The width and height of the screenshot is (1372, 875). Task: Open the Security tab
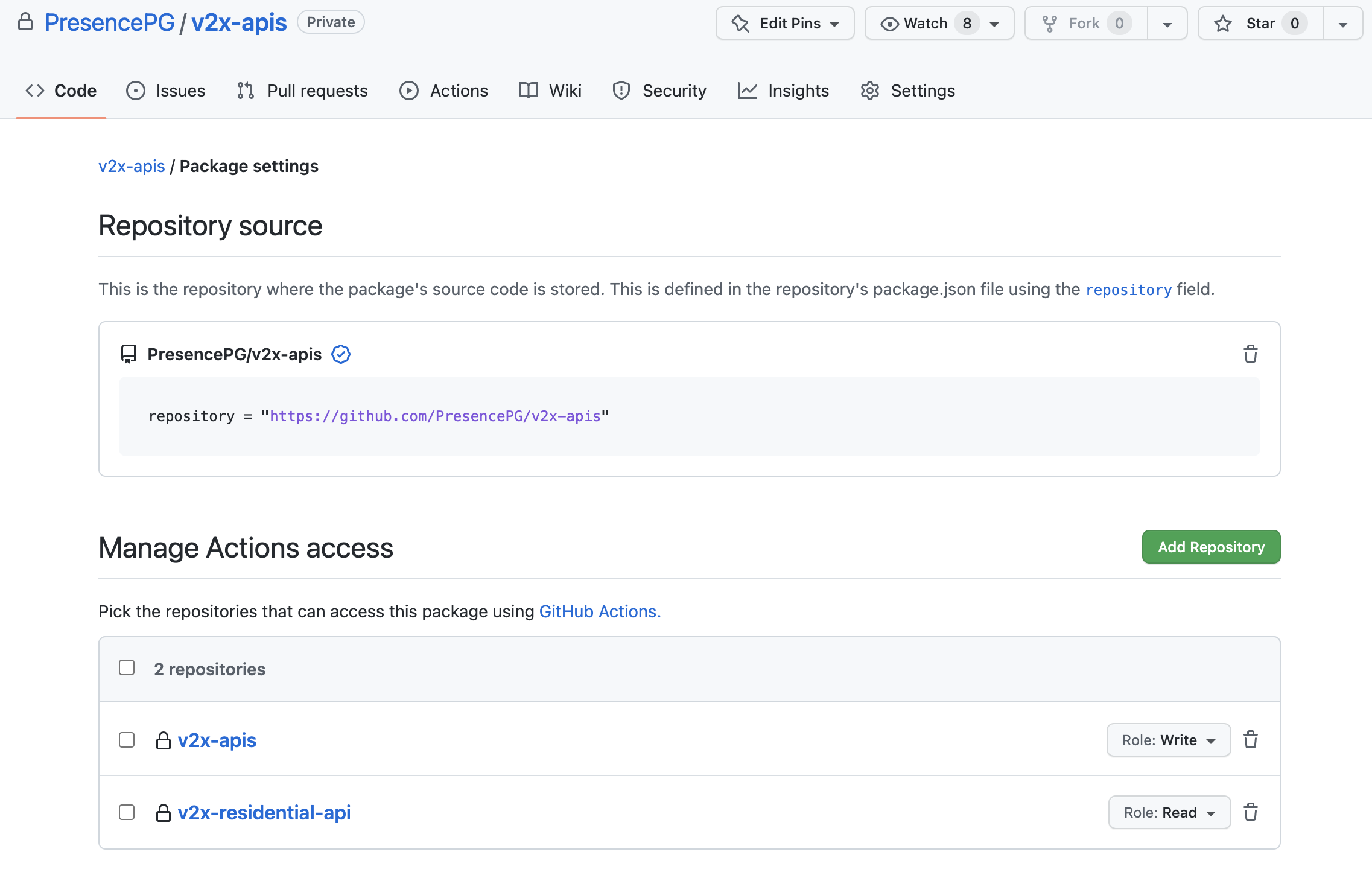click(x=659, y=91)
